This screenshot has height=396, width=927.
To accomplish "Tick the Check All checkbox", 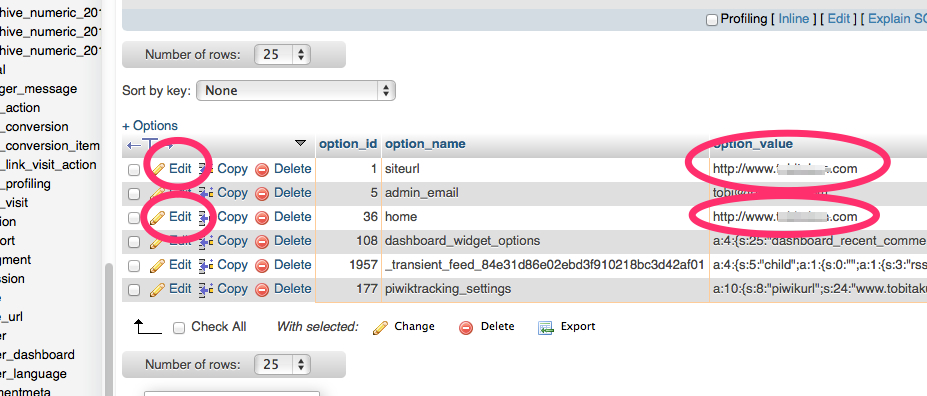I will tap(179, 328).
